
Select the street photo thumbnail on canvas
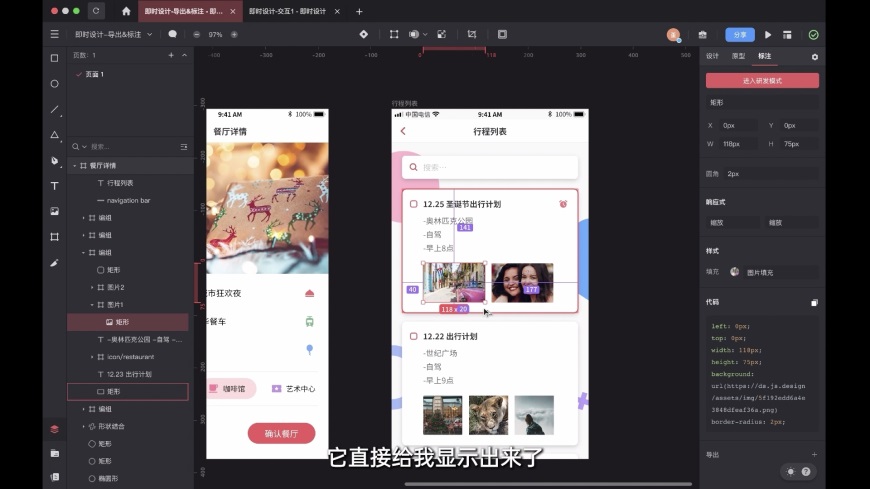click(x=454, y=283)
